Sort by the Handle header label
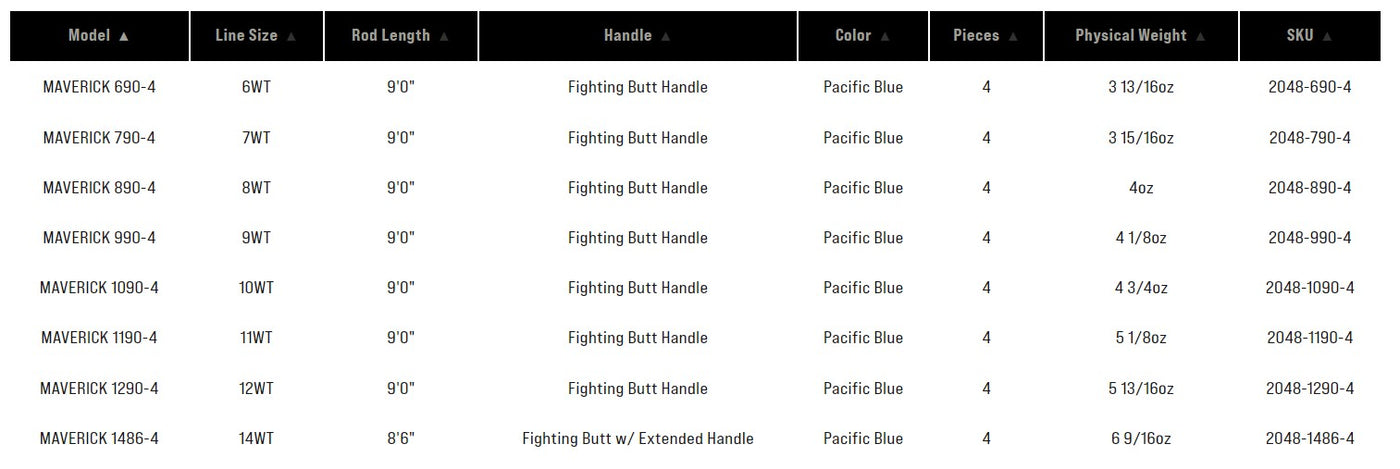 pos(628,36)
